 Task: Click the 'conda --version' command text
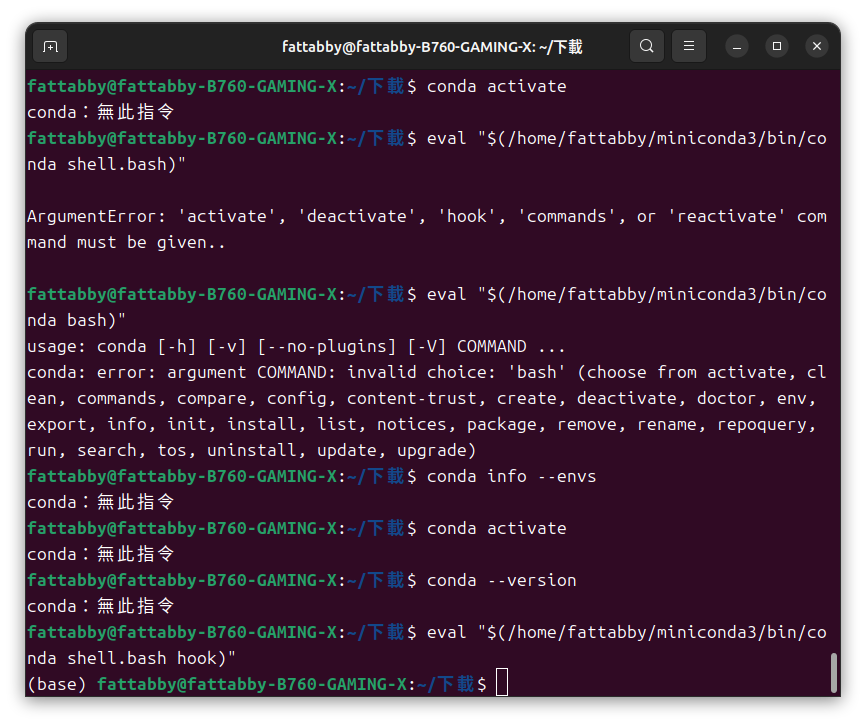(x=501, y=580)
